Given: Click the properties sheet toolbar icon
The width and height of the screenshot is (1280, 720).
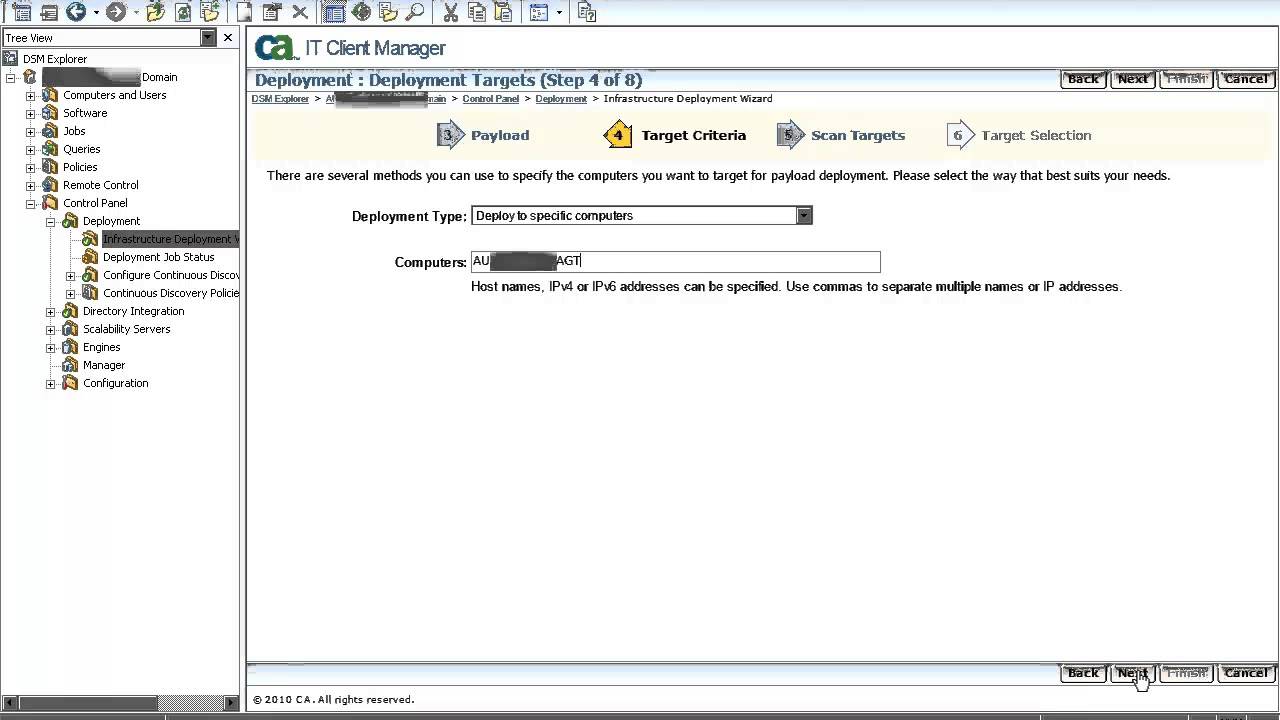Looking at the screenshot, I should pyautogui.click(x=271, y=12).
